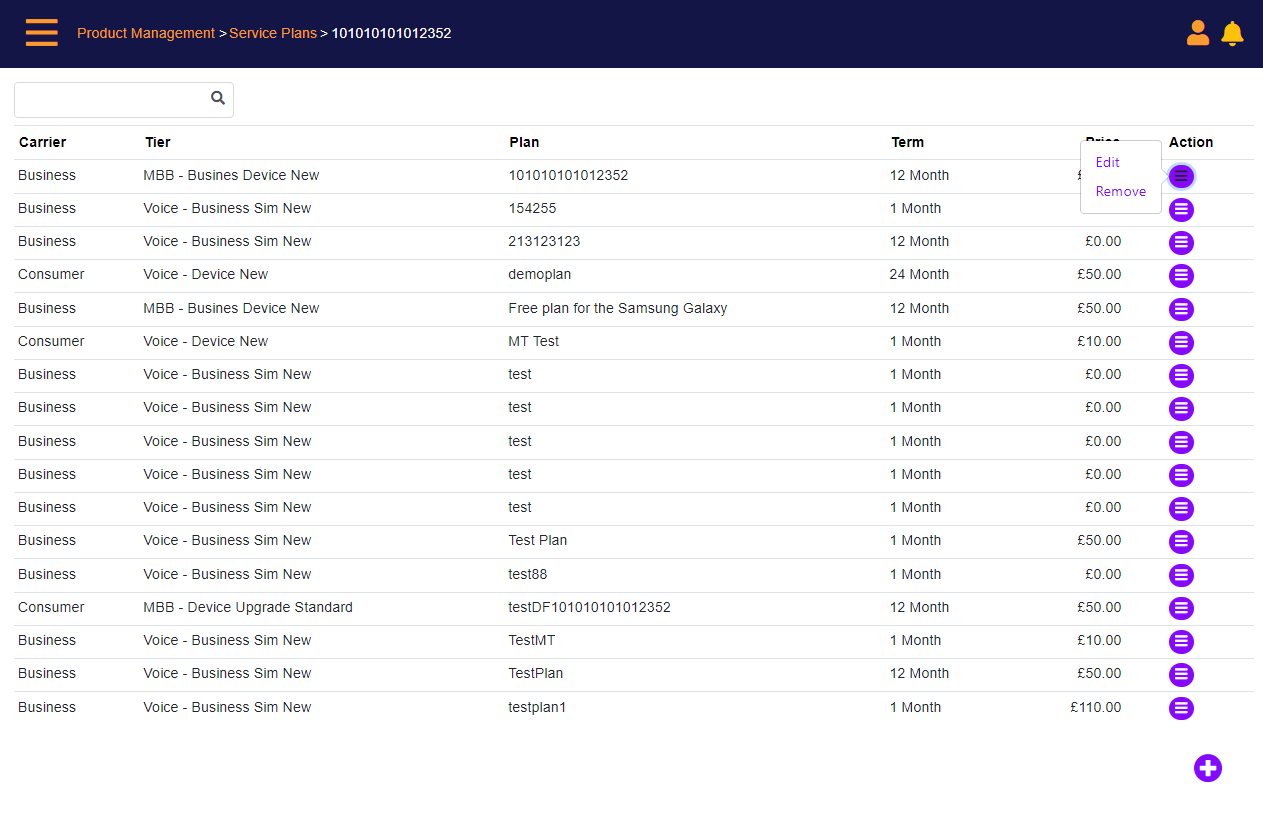Viewport: 1263px width, 821px height.
Task: Click the '£10.00' price in the TestMT row
Action: 1099,640
